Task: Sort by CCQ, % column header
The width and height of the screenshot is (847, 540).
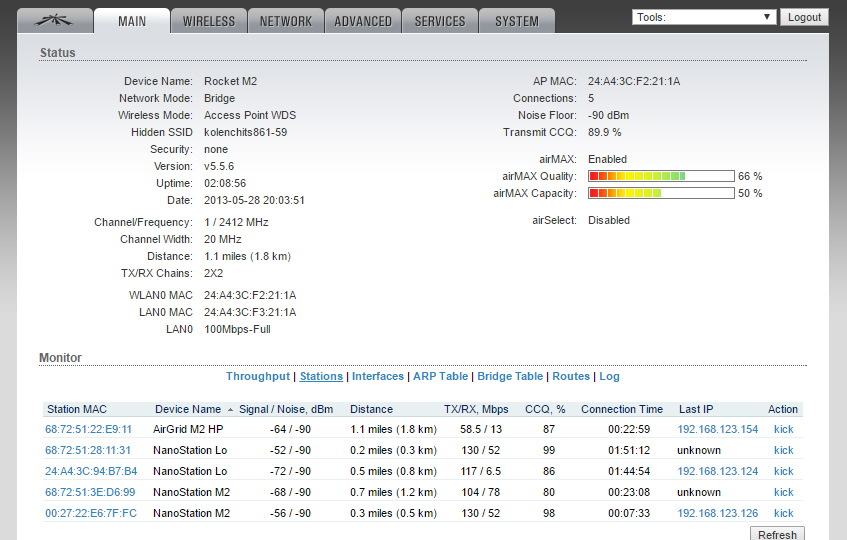Action: (x=545, y=409)
